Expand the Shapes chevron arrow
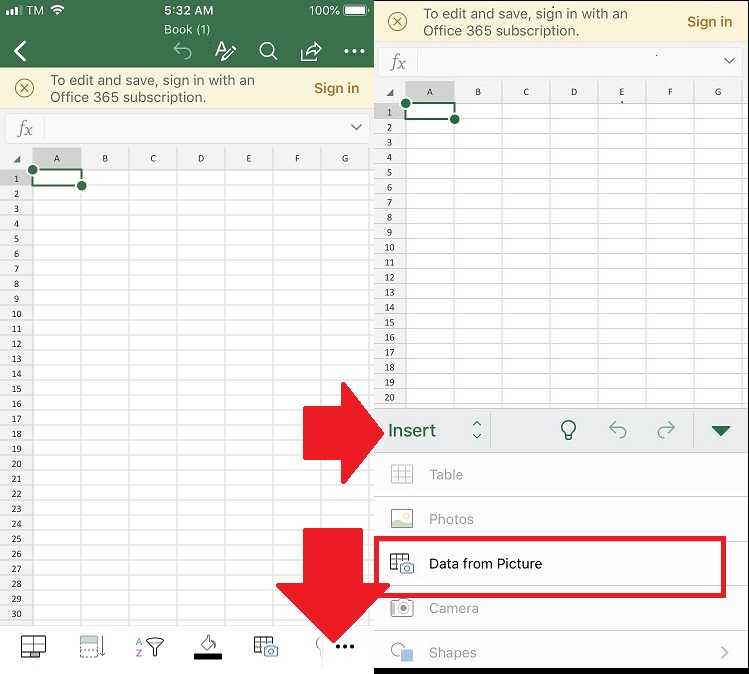Viewport: 749px width, 674px height. [725, 653]
